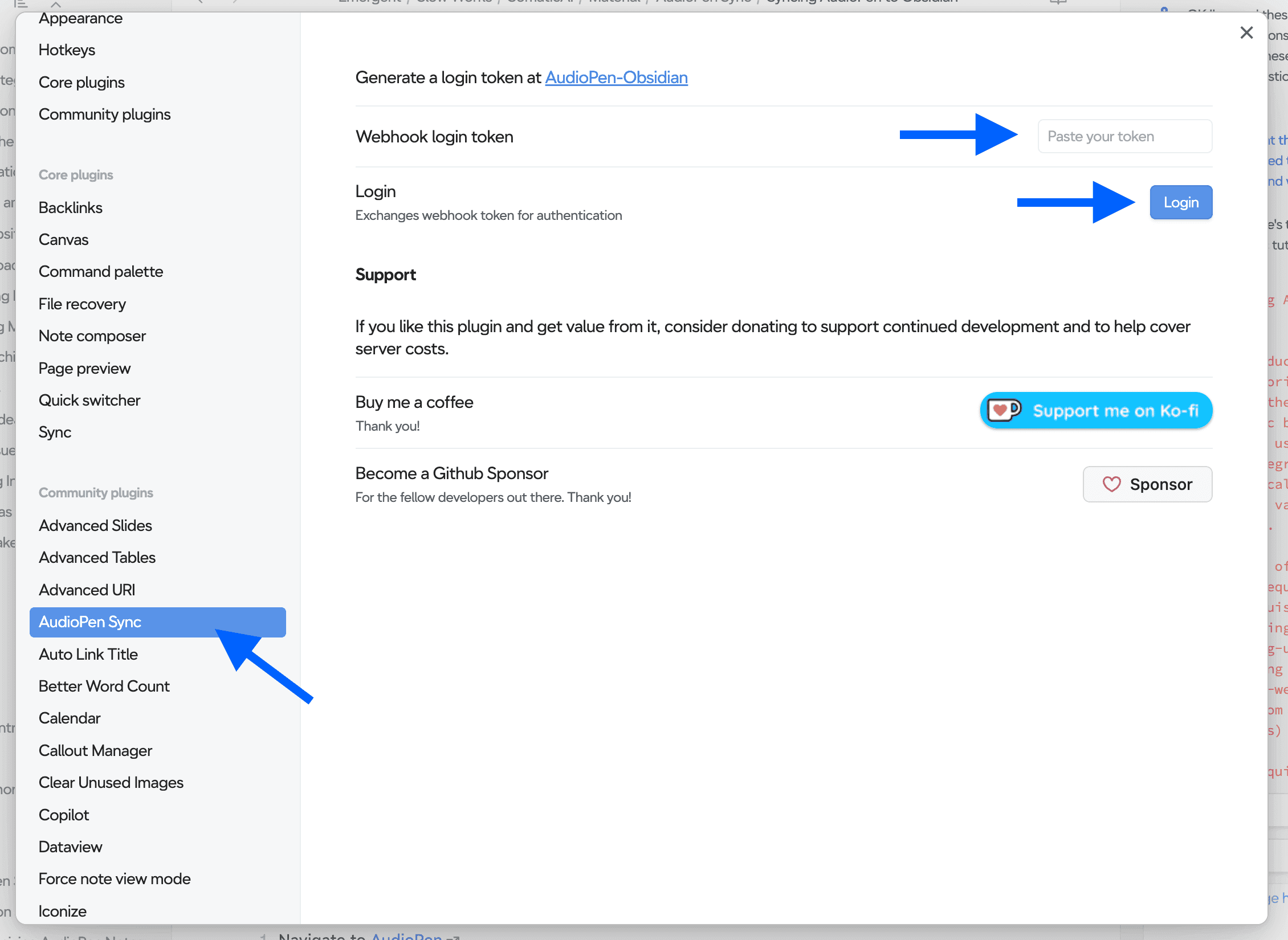Open the AudioPen-Obsidian link
The height and width of the screenshot is (940, 1288).
(x=616, y=77)
